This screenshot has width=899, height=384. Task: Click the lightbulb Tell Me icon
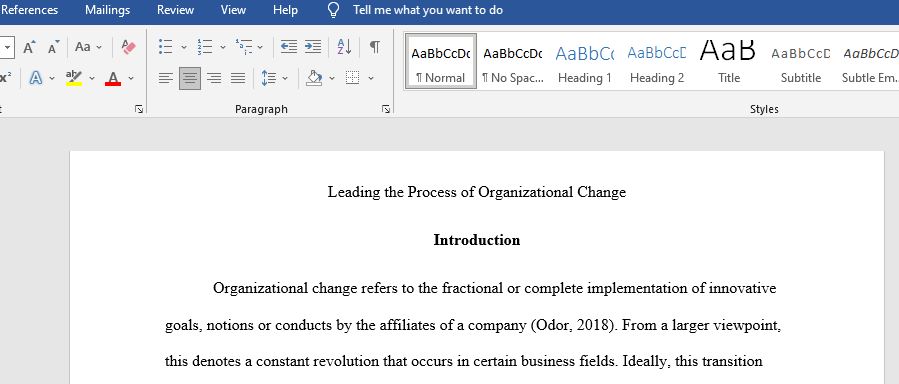(x=333, y=10)
